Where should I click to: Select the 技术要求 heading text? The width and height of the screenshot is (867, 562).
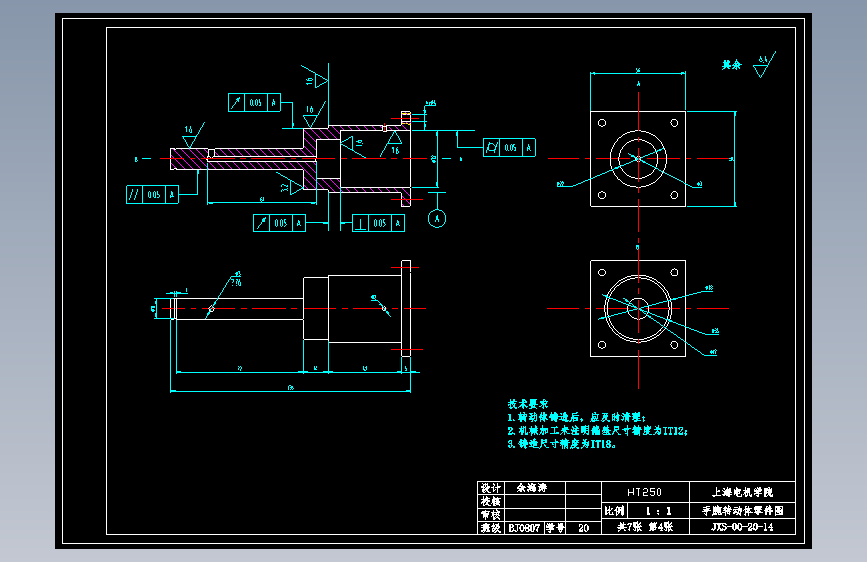click(x=527, y=404)
